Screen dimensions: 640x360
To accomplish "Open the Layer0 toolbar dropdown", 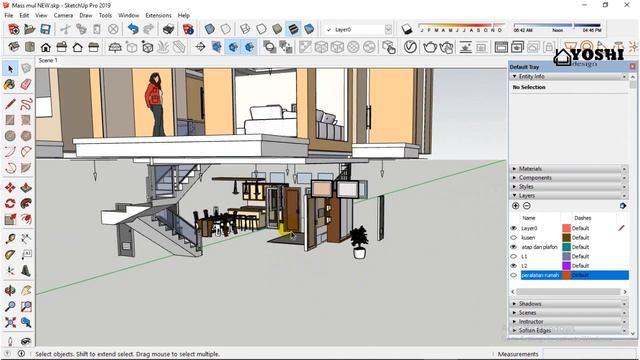I will [x=388, y=29].
